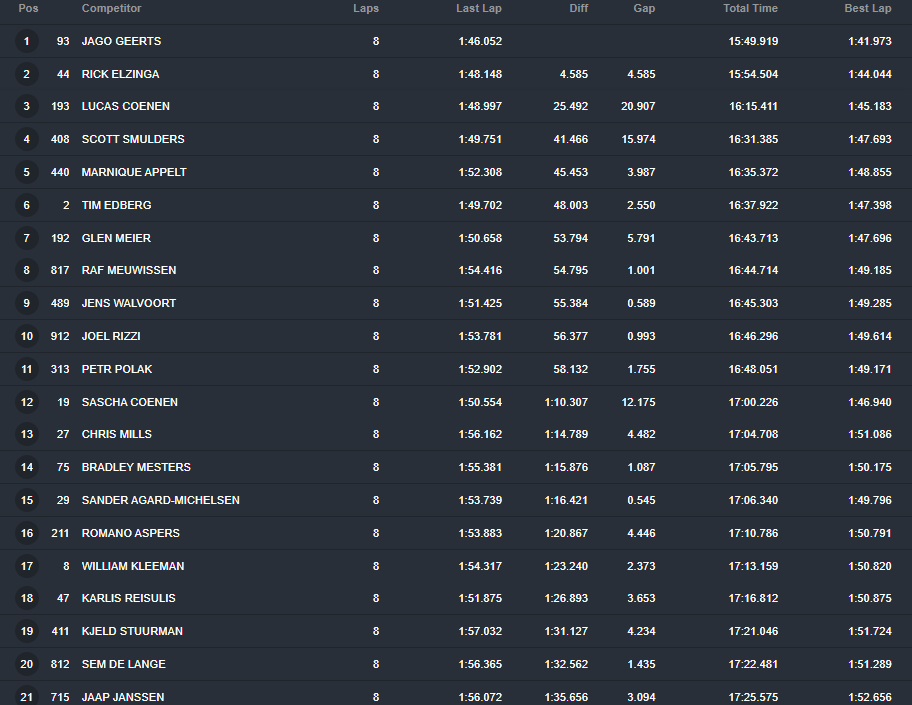This screenshot has height=705, width=912.
Task: Click the Gap column header
Action: 644,9
